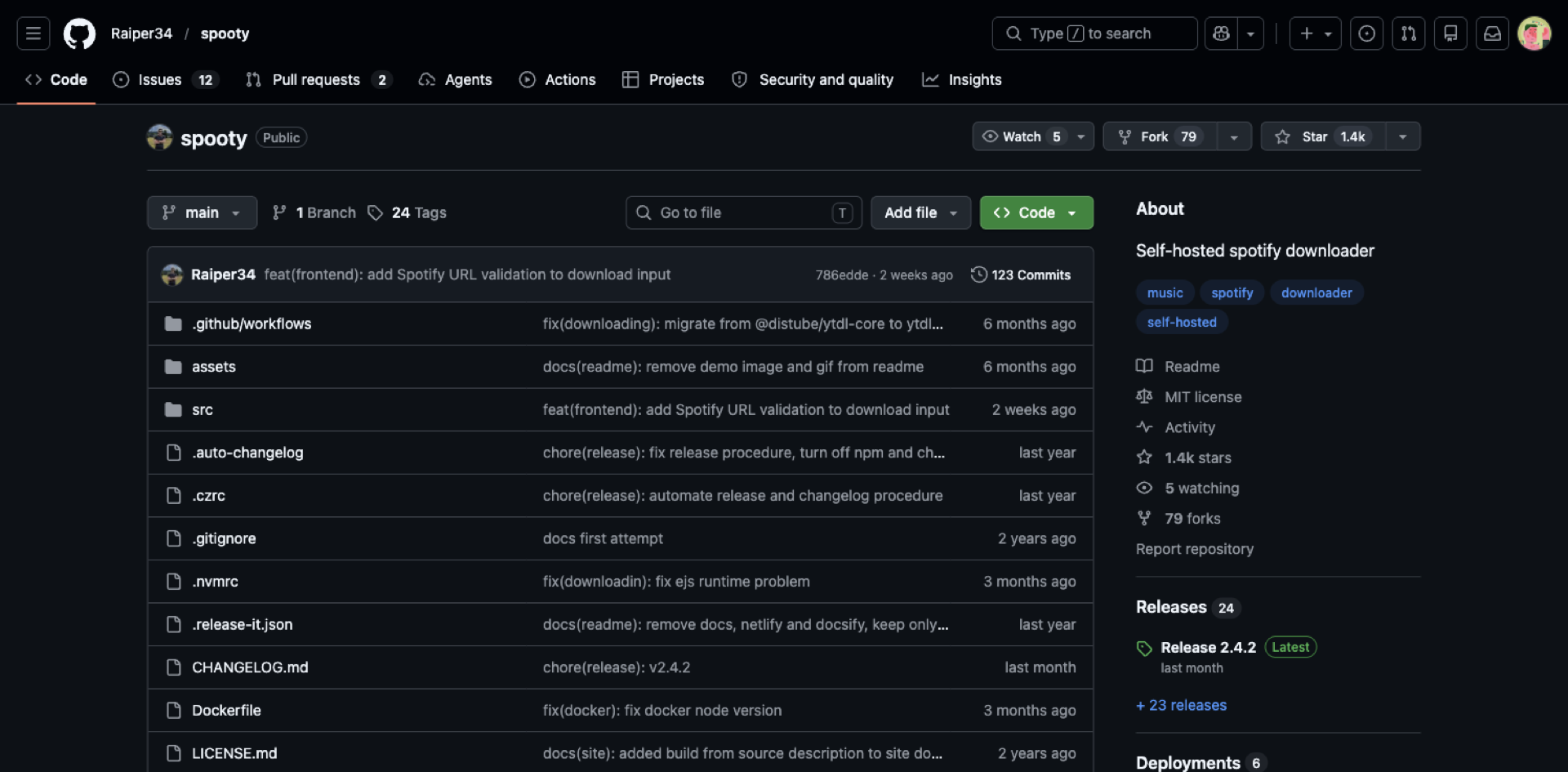Image resolution: width=1568 pixels, height=772 pixels.
Task: Go to GitHub home via Octocat logo
Action: click(79, 33)
